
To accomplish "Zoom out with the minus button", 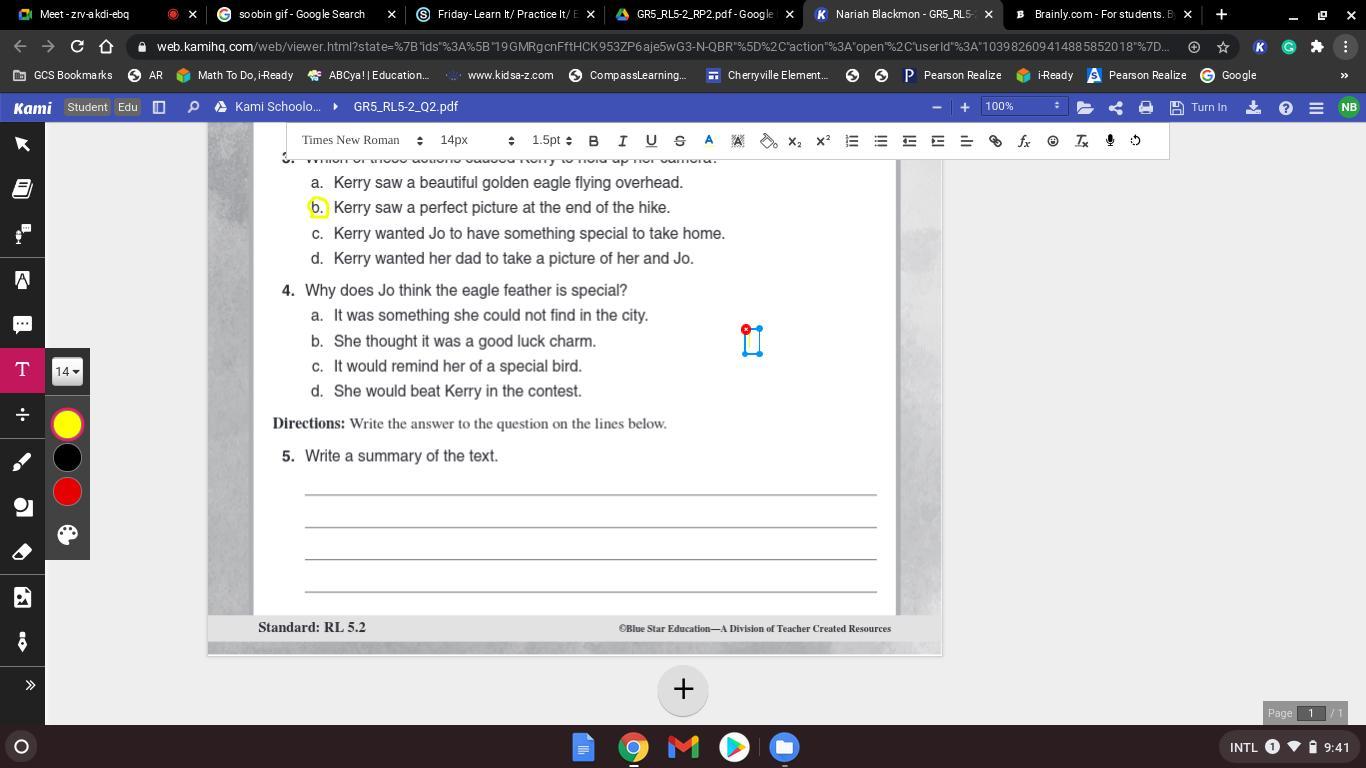I will point(936,107).
